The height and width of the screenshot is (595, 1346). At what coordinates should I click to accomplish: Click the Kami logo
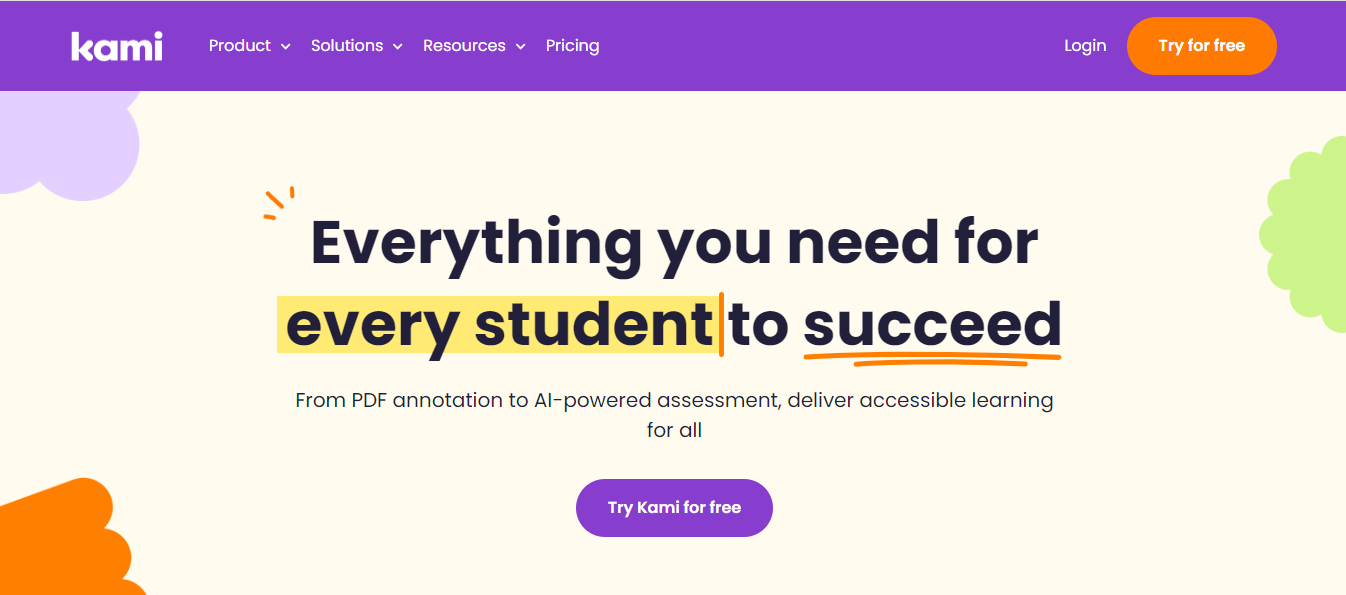click(x=116, y=46)
